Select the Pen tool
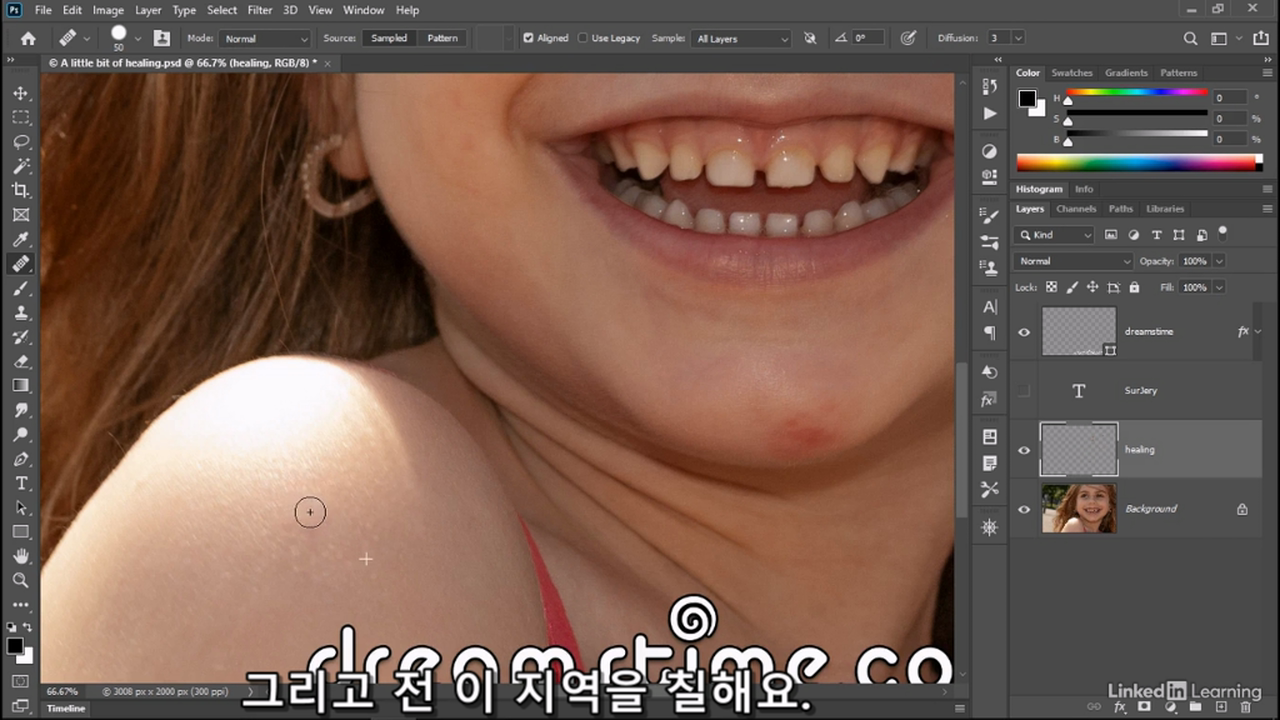This screenshot has width=1280, height=720. click(x=21, y=459)
